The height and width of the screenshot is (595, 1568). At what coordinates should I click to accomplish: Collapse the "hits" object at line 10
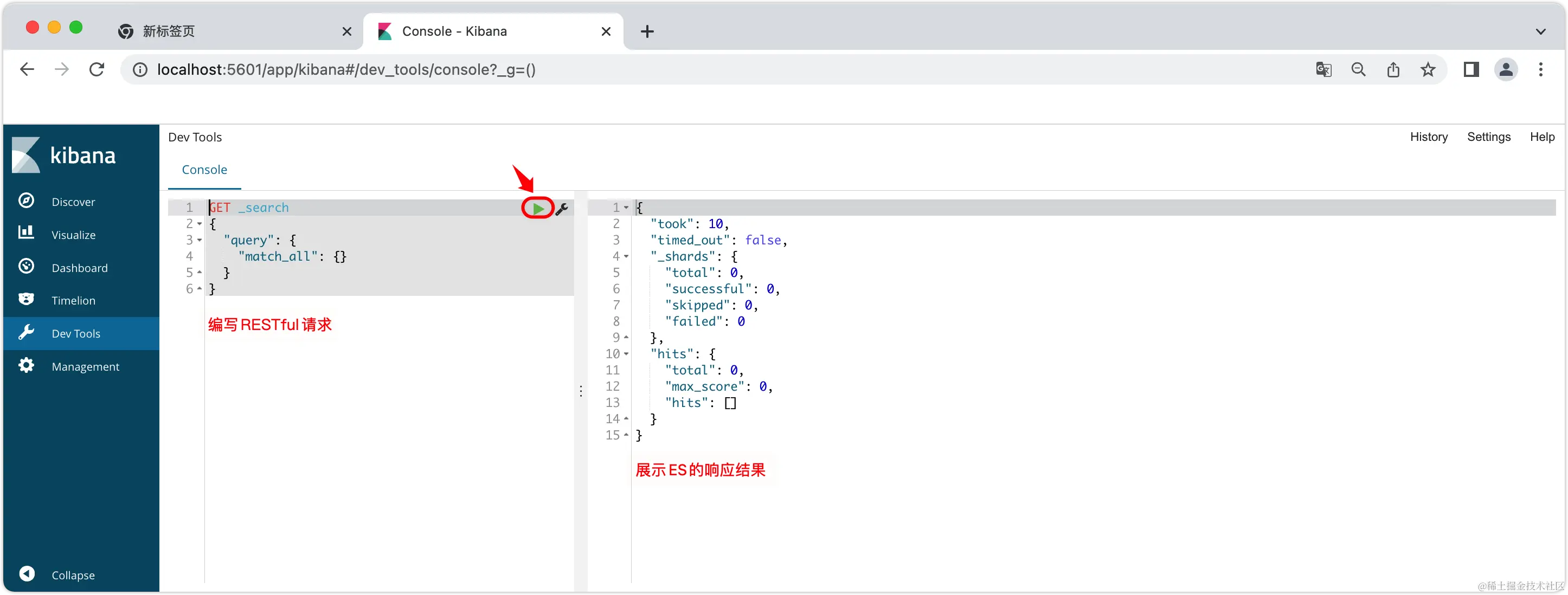point(626,354)
